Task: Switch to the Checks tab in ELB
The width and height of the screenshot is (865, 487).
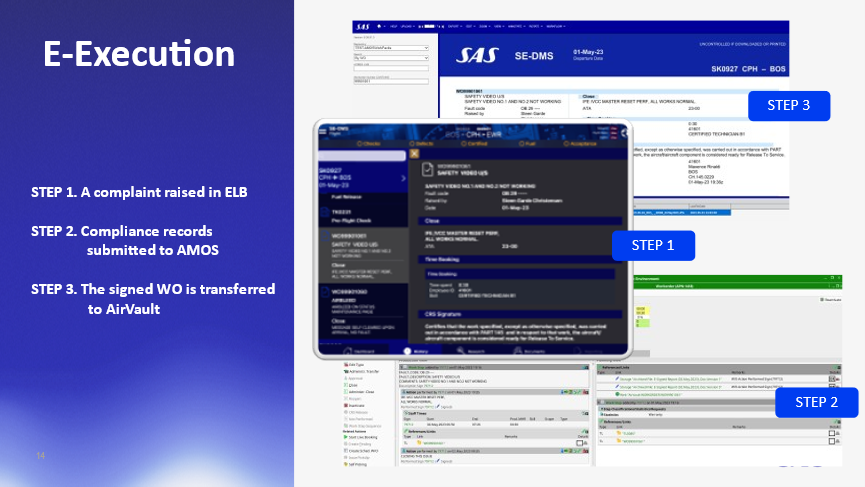Action: tap(369, 144)
